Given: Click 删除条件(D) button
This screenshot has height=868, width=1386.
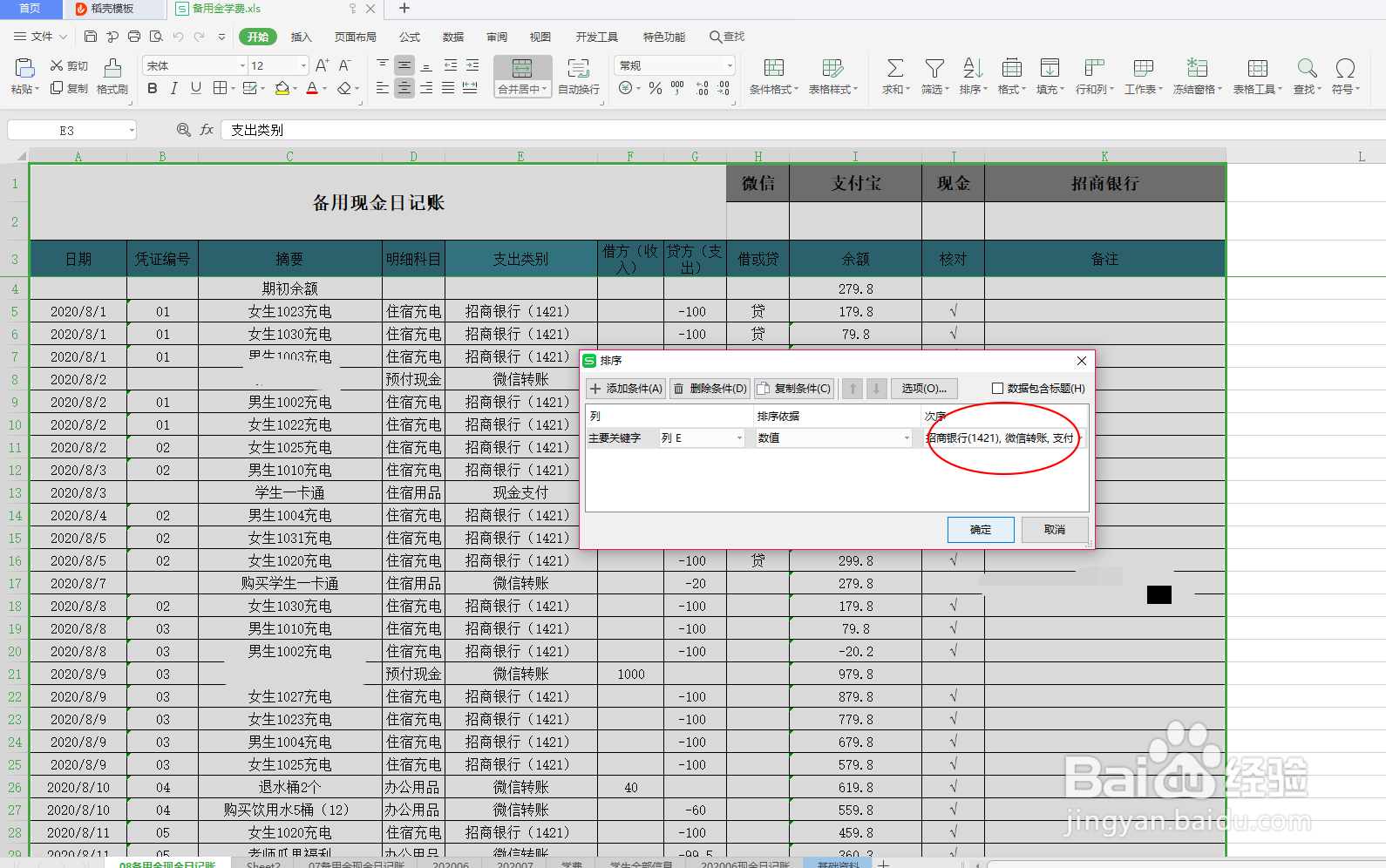Looking at the screenshot, I should (710, 389).
